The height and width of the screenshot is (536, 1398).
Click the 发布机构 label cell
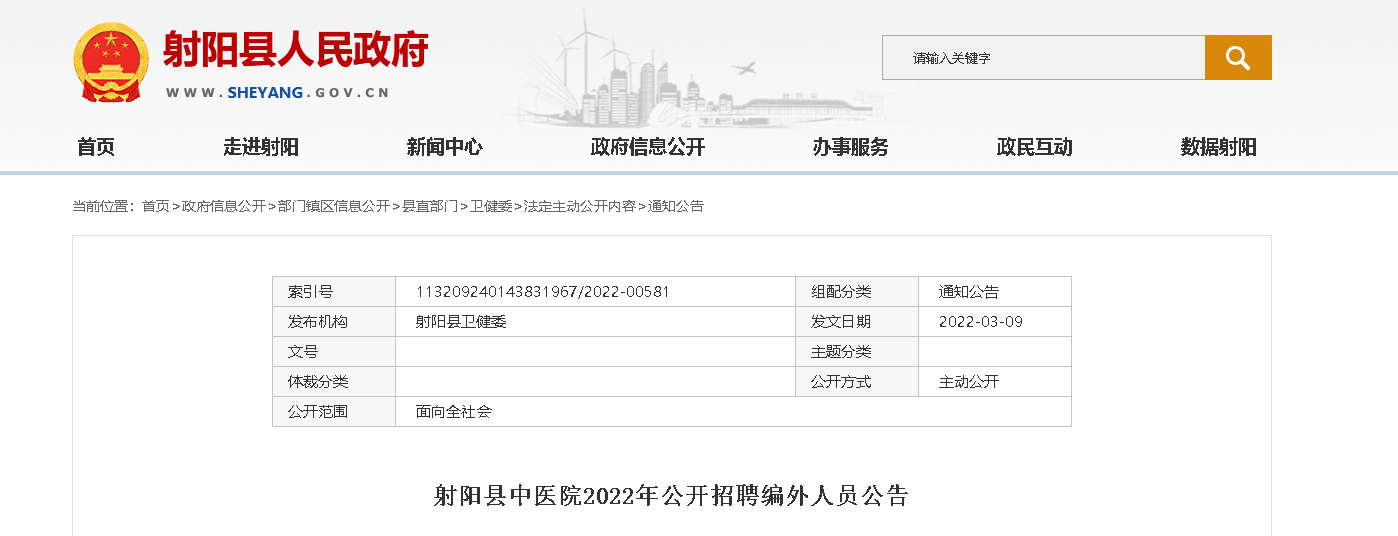tap(334, 322)
